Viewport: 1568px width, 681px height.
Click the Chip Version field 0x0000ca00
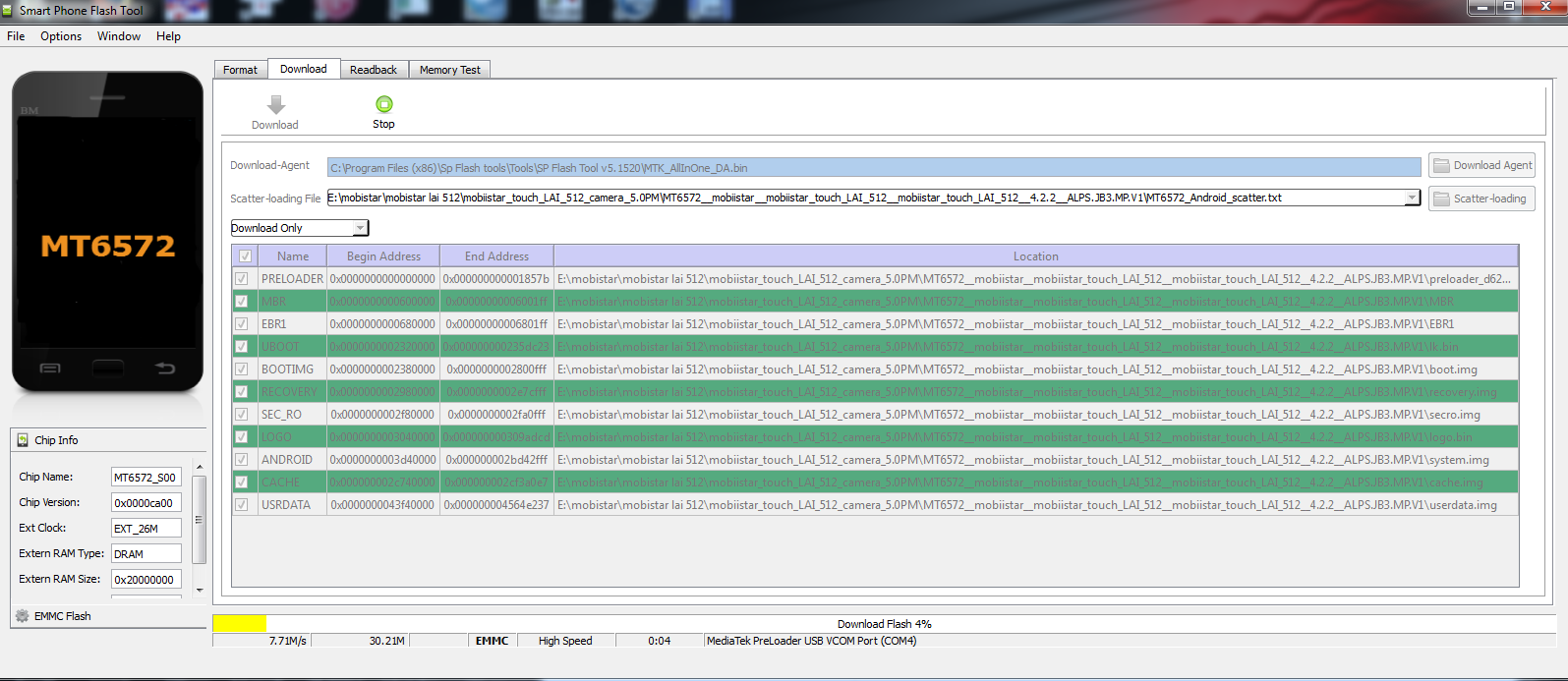[x=145, y=503]
